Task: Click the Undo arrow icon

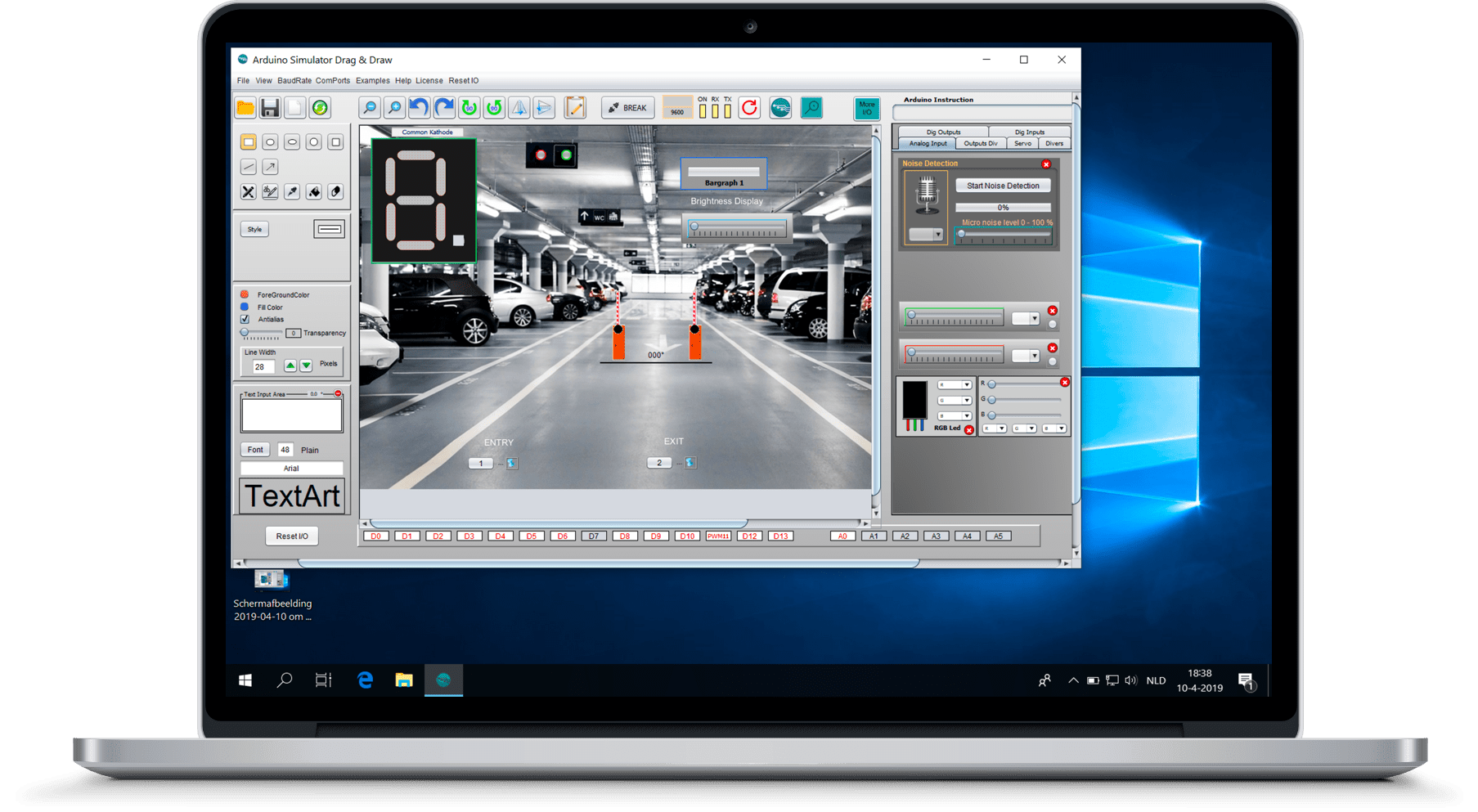Action: [420, 106]
